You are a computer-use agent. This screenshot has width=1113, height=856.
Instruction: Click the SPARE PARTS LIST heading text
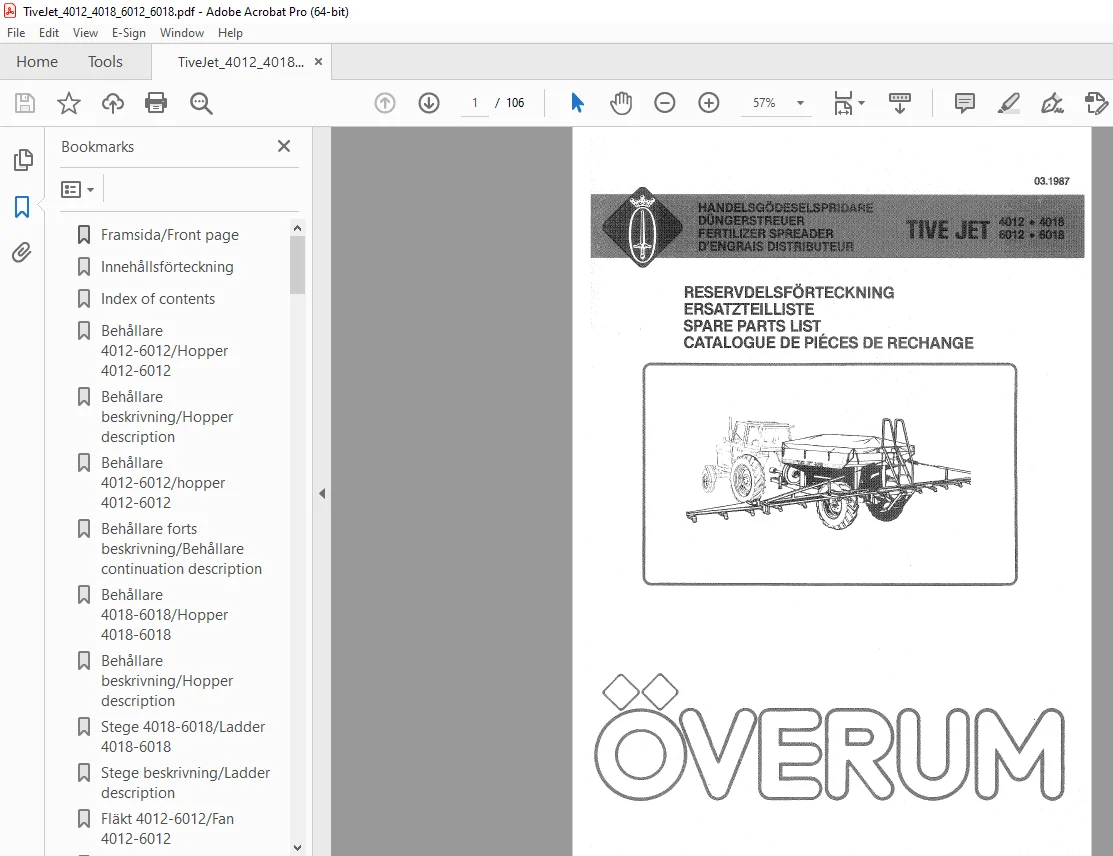click(752, 326)
